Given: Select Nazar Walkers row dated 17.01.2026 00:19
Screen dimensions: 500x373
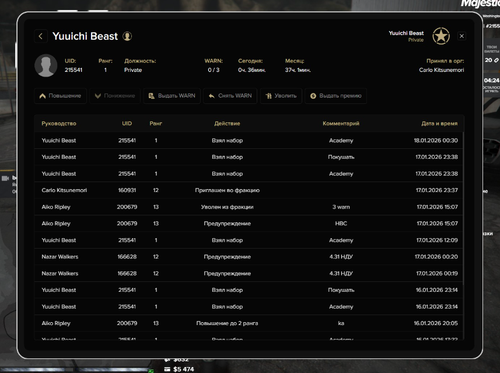Looking at the screenshot, I should click(x=249, y=273).
